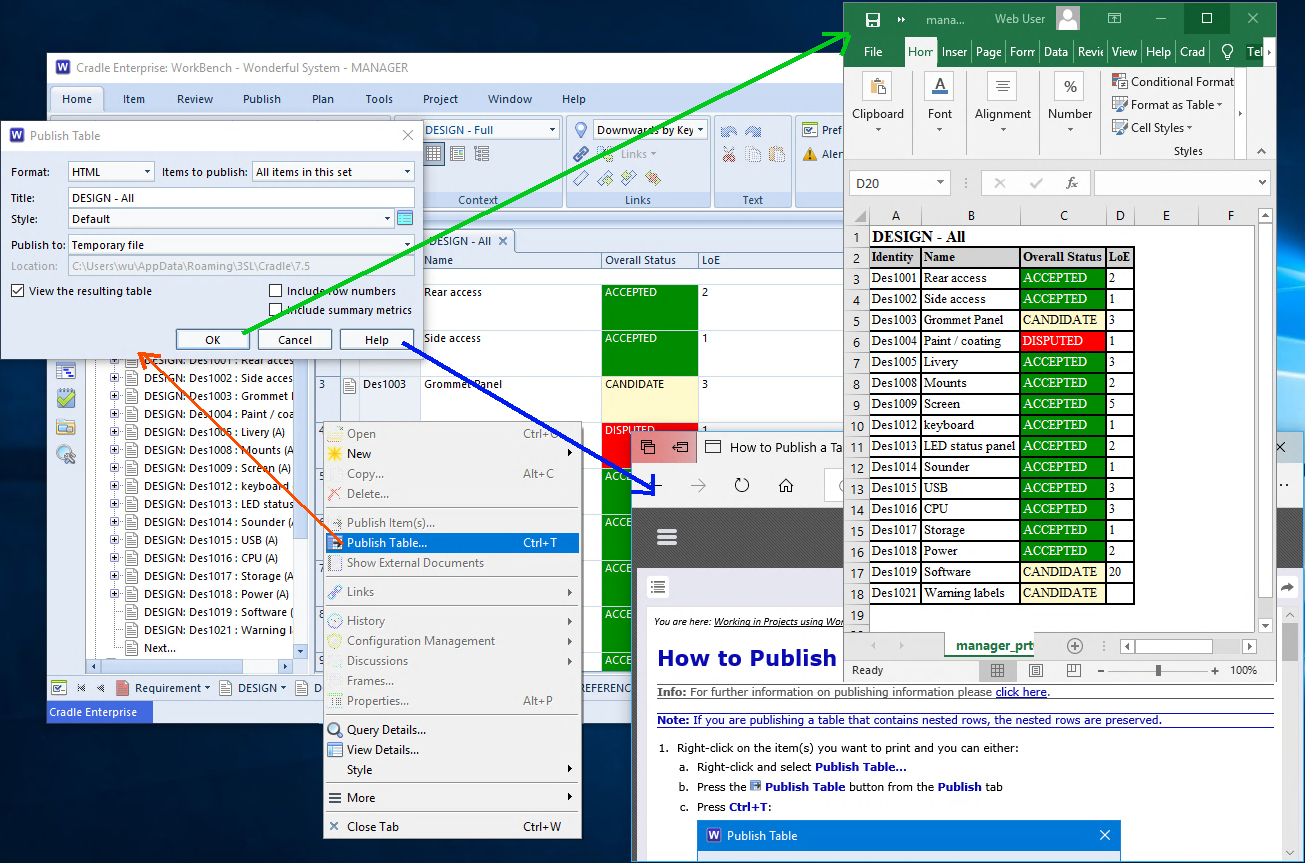Click the Preferences icon in WorkBench ribbon
Image resolution: width=1305 pixels, height=863 pixels.
coord(810,130)
